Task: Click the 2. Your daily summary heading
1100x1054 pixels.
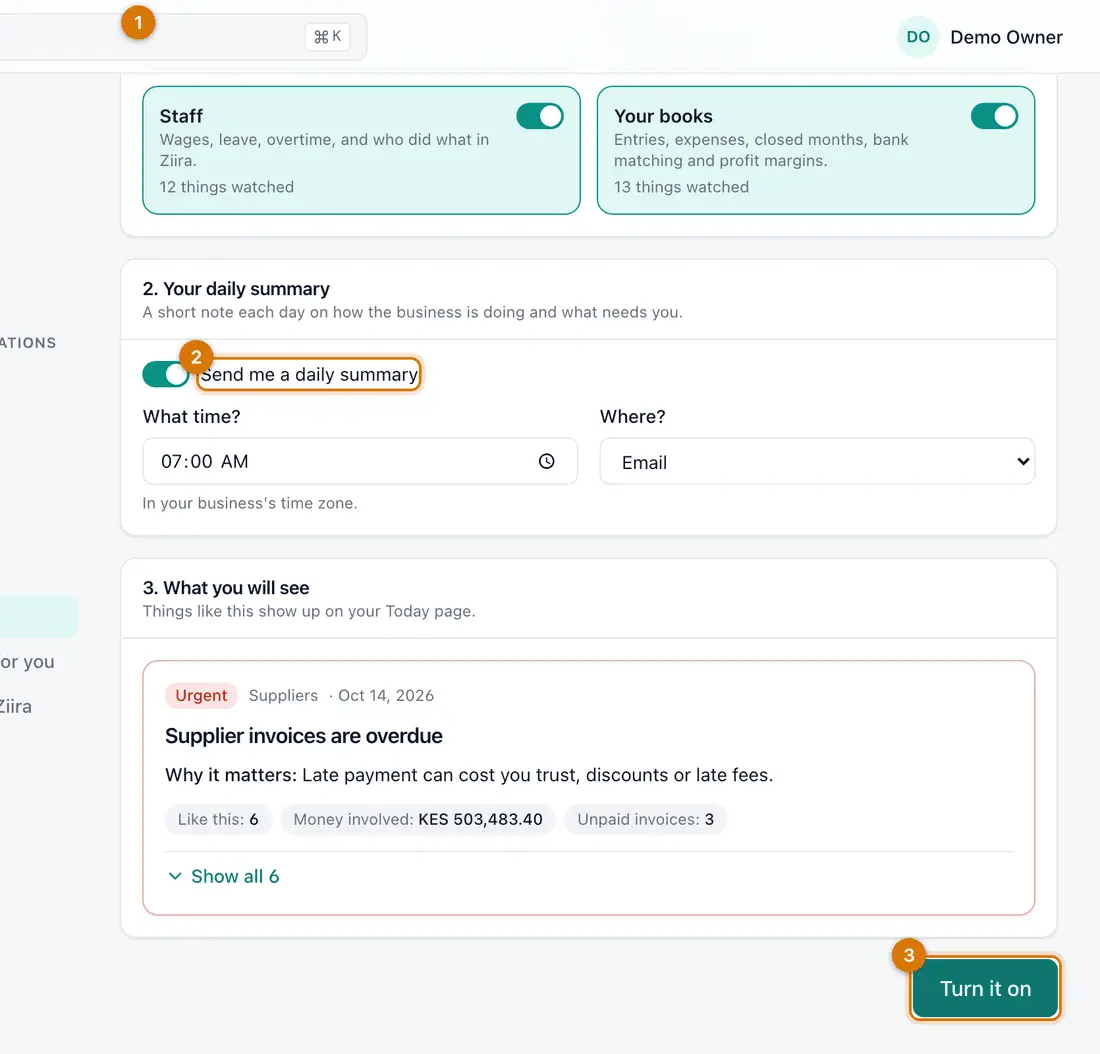Action: (236, 288)
